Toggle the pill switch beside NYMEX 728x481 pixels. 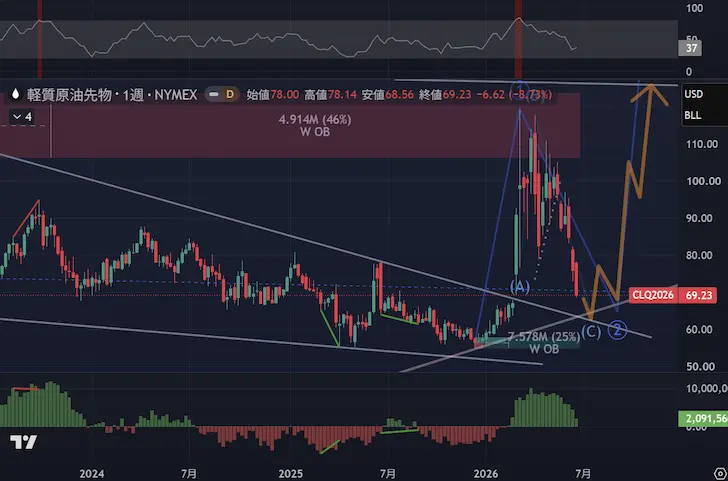pyautogui.click(x=213, y=95)
